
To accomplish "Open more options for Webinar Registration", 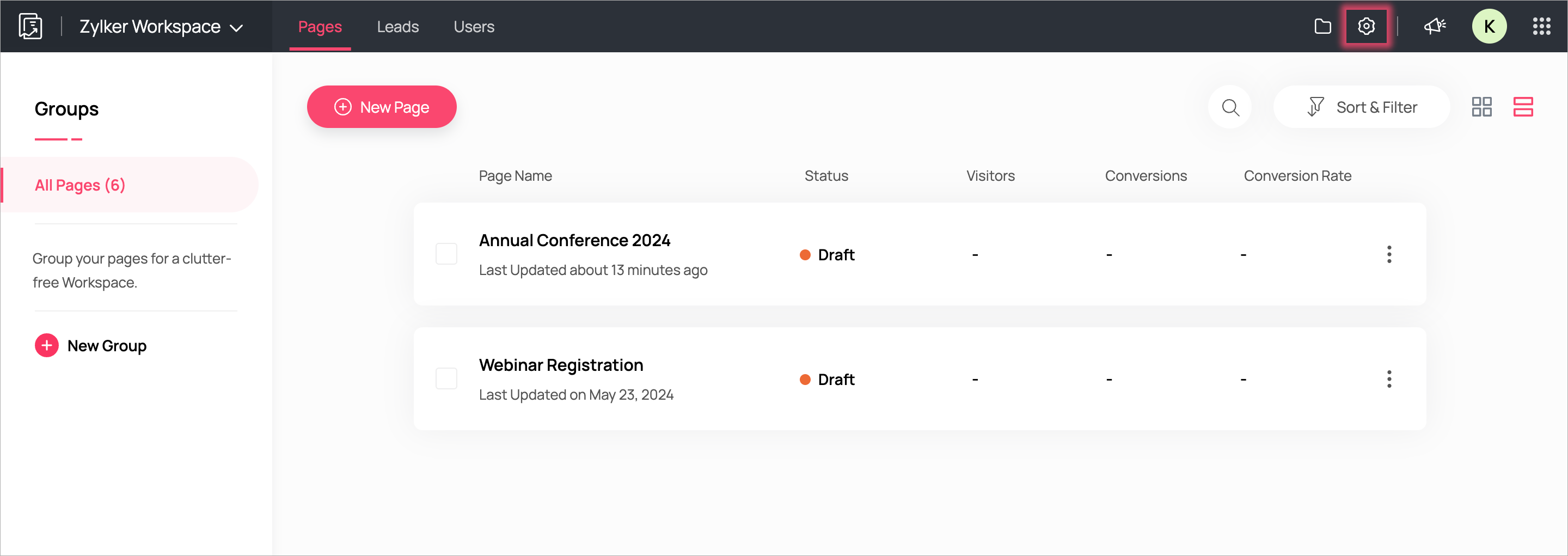I will 1389,379.
